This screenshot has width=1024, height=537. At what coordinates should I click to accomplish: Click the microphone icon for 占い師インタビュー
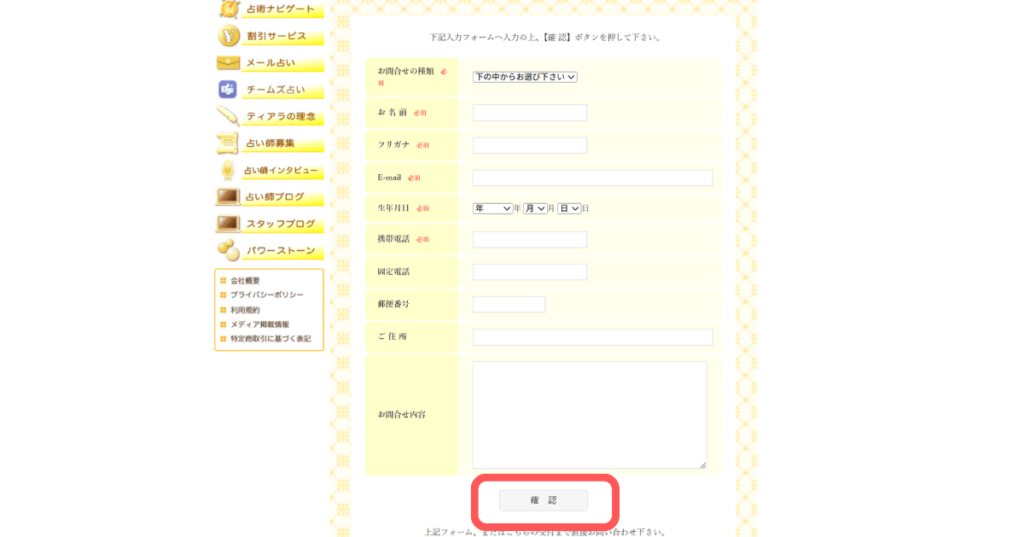[227, 170]
